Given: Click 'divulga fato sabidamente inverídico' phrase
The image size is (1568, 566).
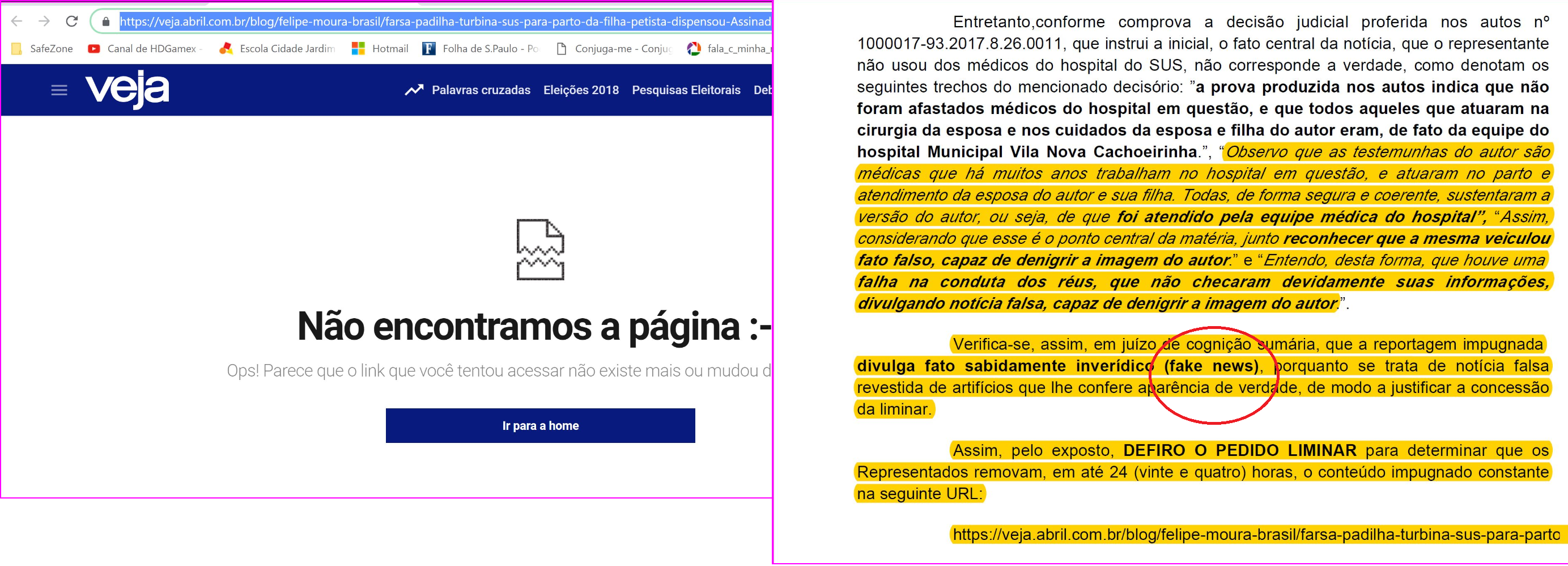Looking at the screenshot, I should coord(1005,366).
